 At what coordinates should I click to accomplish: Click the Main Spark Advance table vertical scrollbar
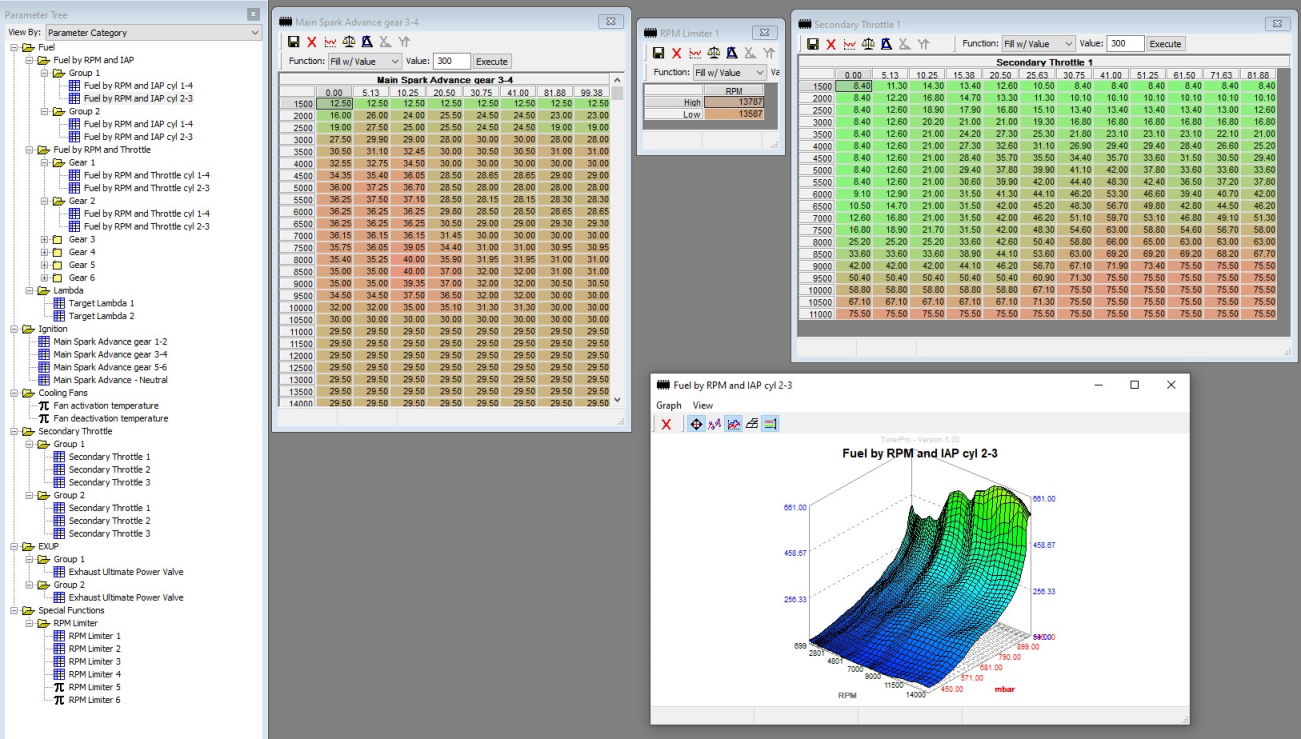click(x=617, y=240)
